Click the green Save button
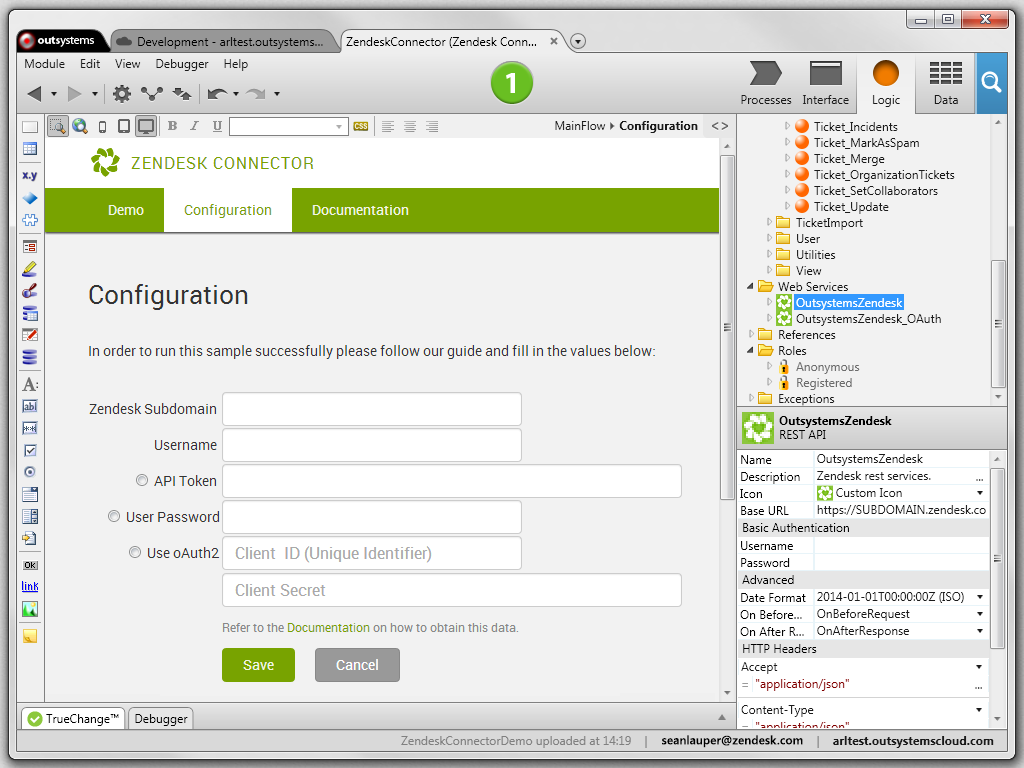1024x768 pixels. [x=258, y=665]
